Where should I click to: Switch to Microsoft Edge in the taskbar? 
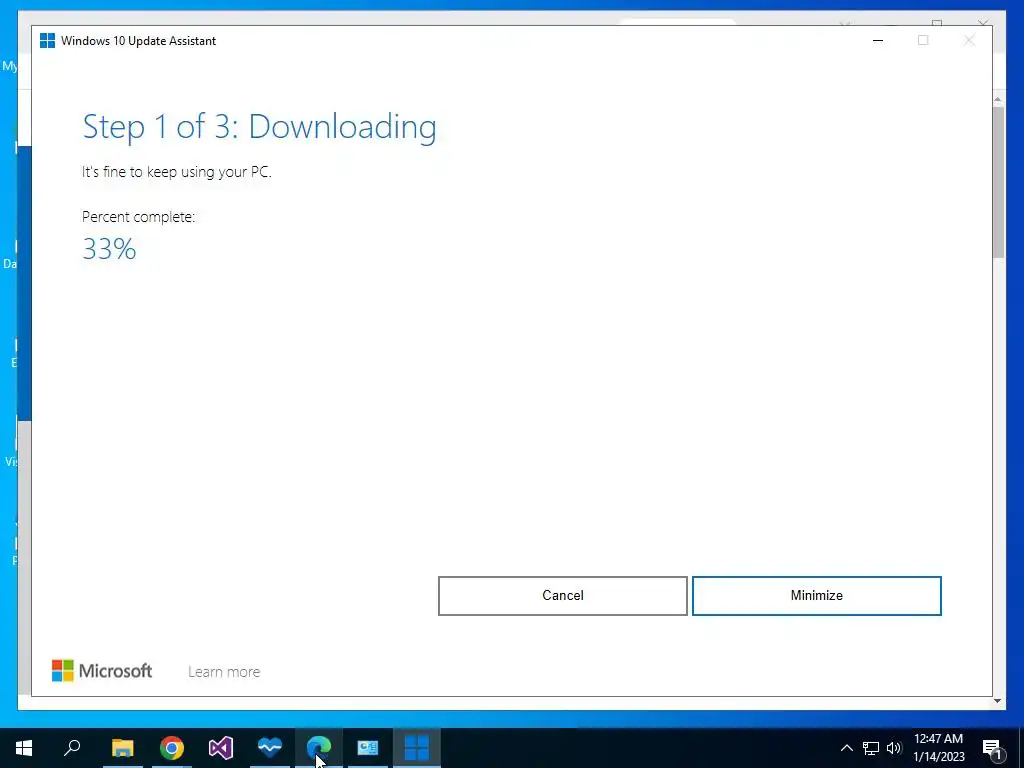tap(319, 748)
